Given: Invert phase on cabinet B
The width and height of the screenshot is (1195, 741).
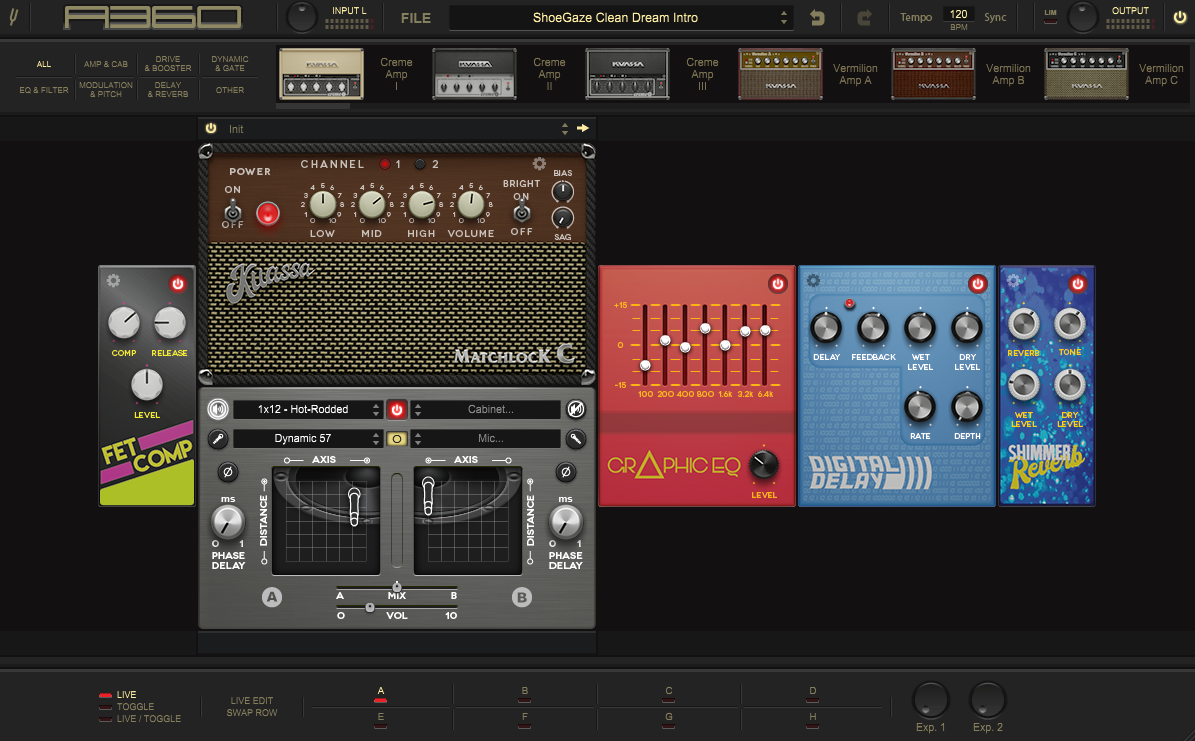Looking at the screenshot, I should (565, 472).
